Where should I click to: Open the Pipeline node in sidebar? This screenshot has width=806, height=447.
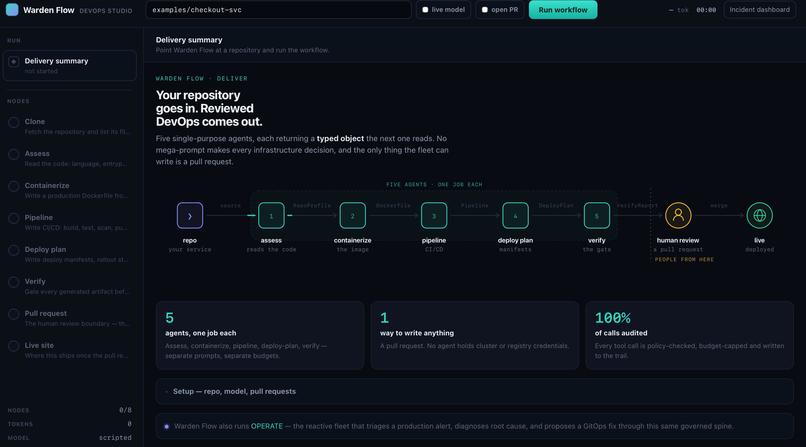(70, 222)
